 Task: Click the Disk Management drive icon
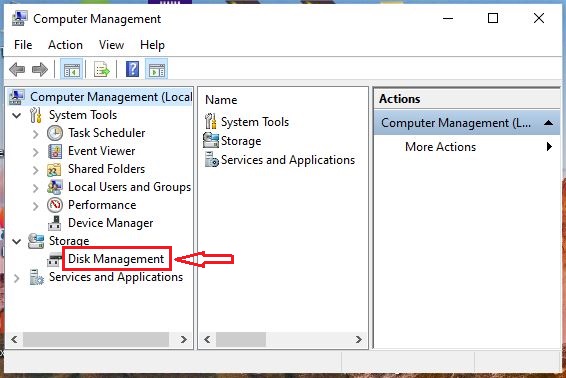(x=54, y=259)
